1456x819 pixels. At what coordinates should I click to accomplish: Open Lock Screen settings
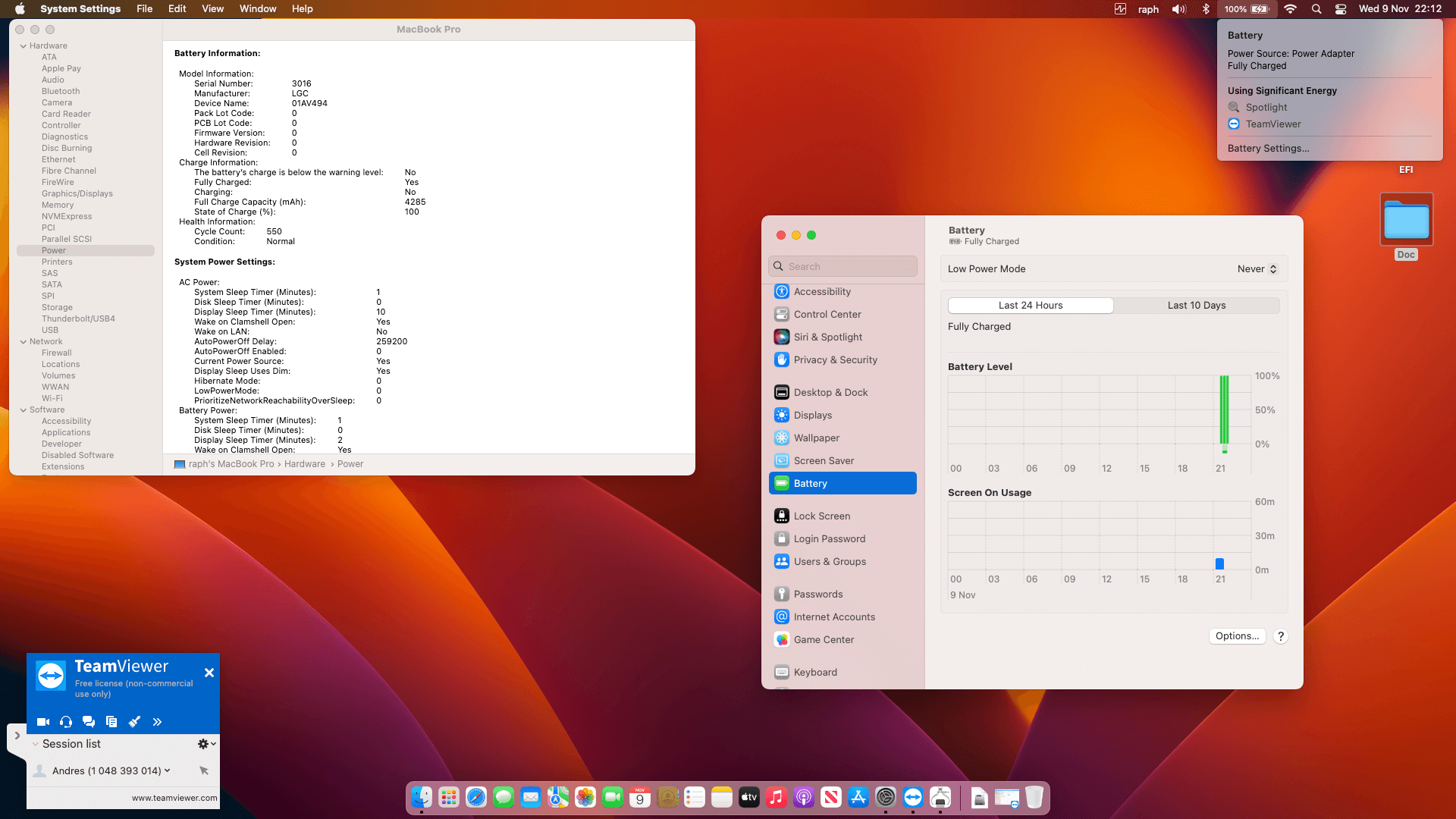(x=843, y=516)
